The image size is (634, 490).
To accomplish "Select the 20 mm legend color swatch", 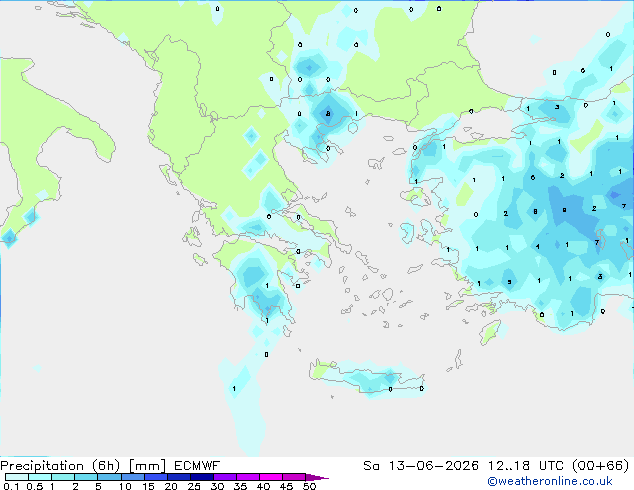I will [178, 477].
